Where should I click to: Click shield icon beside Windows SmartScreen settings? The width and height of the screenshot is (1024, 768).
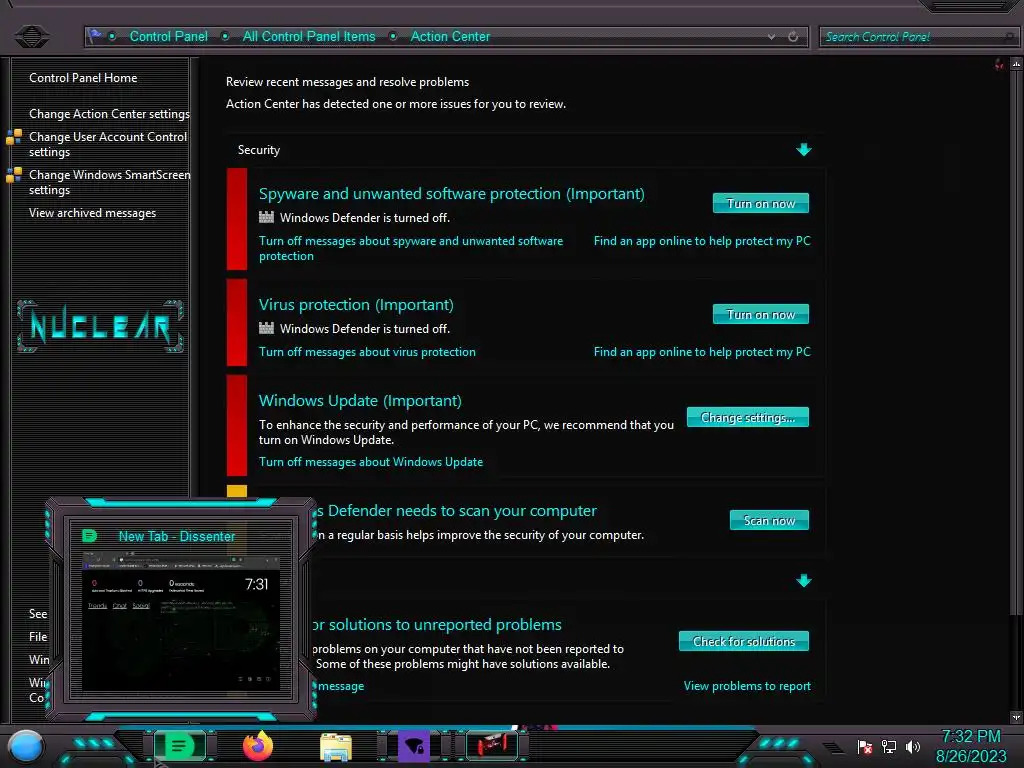[14, 175]
